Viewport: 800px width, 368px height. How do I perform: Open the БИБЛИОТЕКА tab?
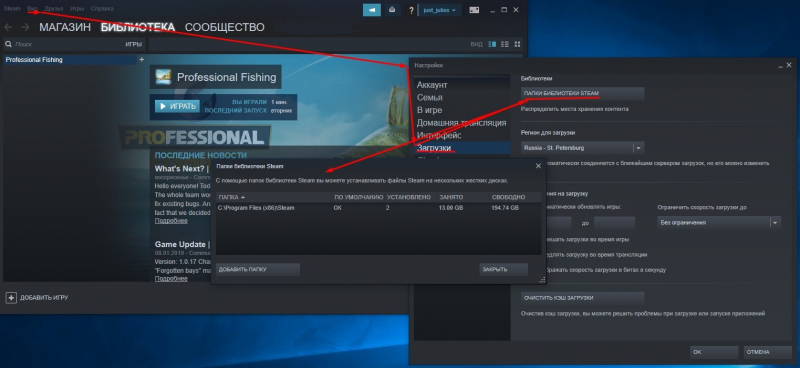[138, 28]
